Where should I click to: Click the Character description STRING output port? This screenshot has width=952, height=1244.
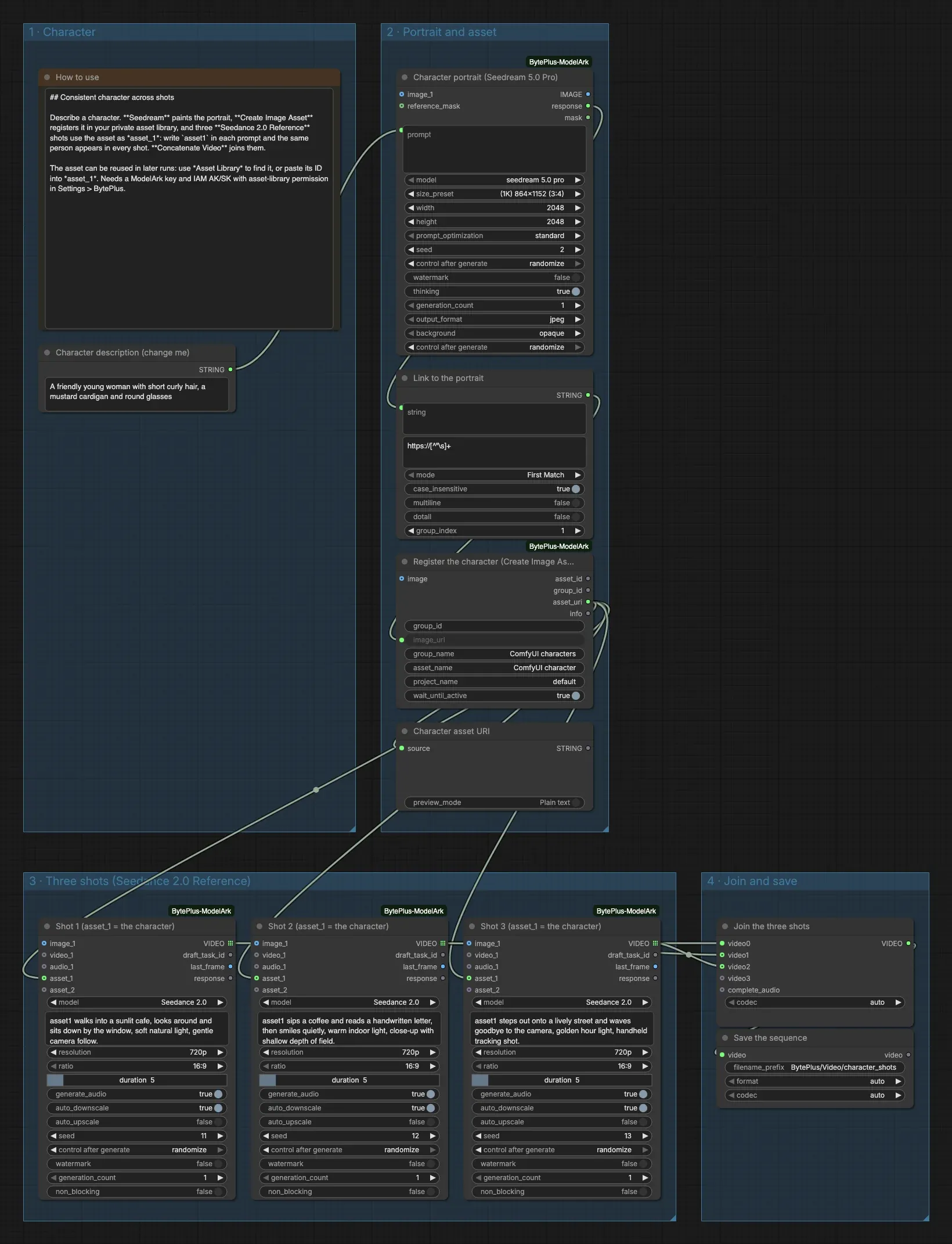tap(230, 369)
